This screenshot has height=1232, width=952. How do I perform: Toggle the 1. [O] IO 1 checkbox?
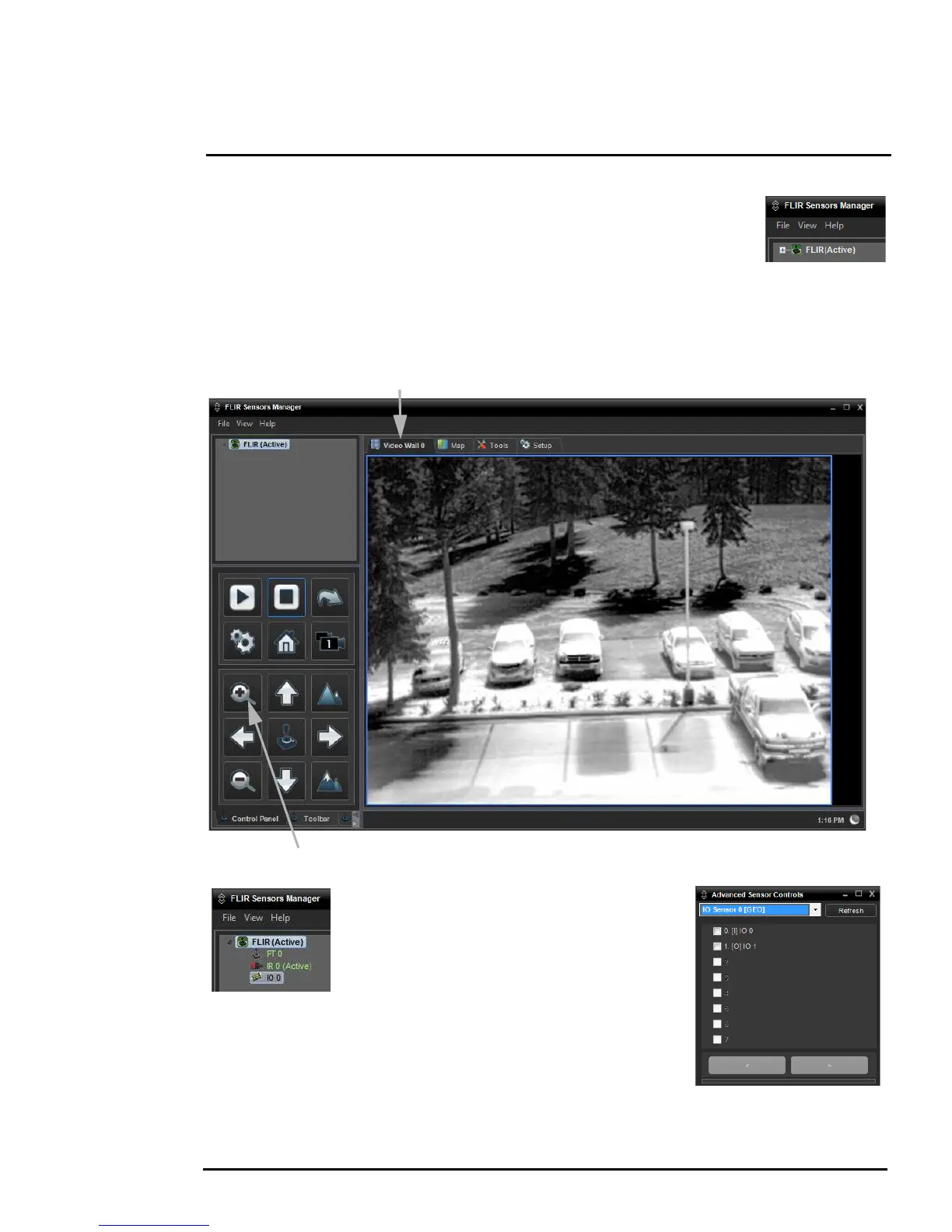[x=717, y=947]
